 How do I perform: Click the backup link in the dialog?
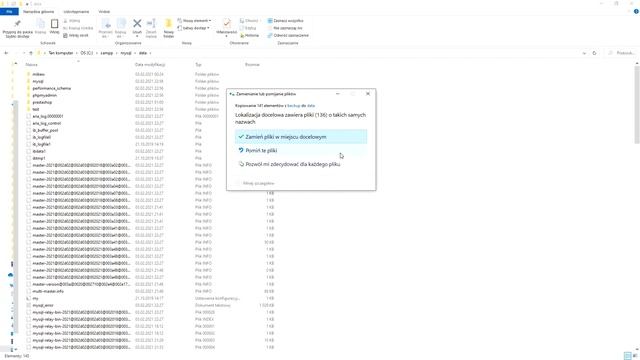pos(293,106)
